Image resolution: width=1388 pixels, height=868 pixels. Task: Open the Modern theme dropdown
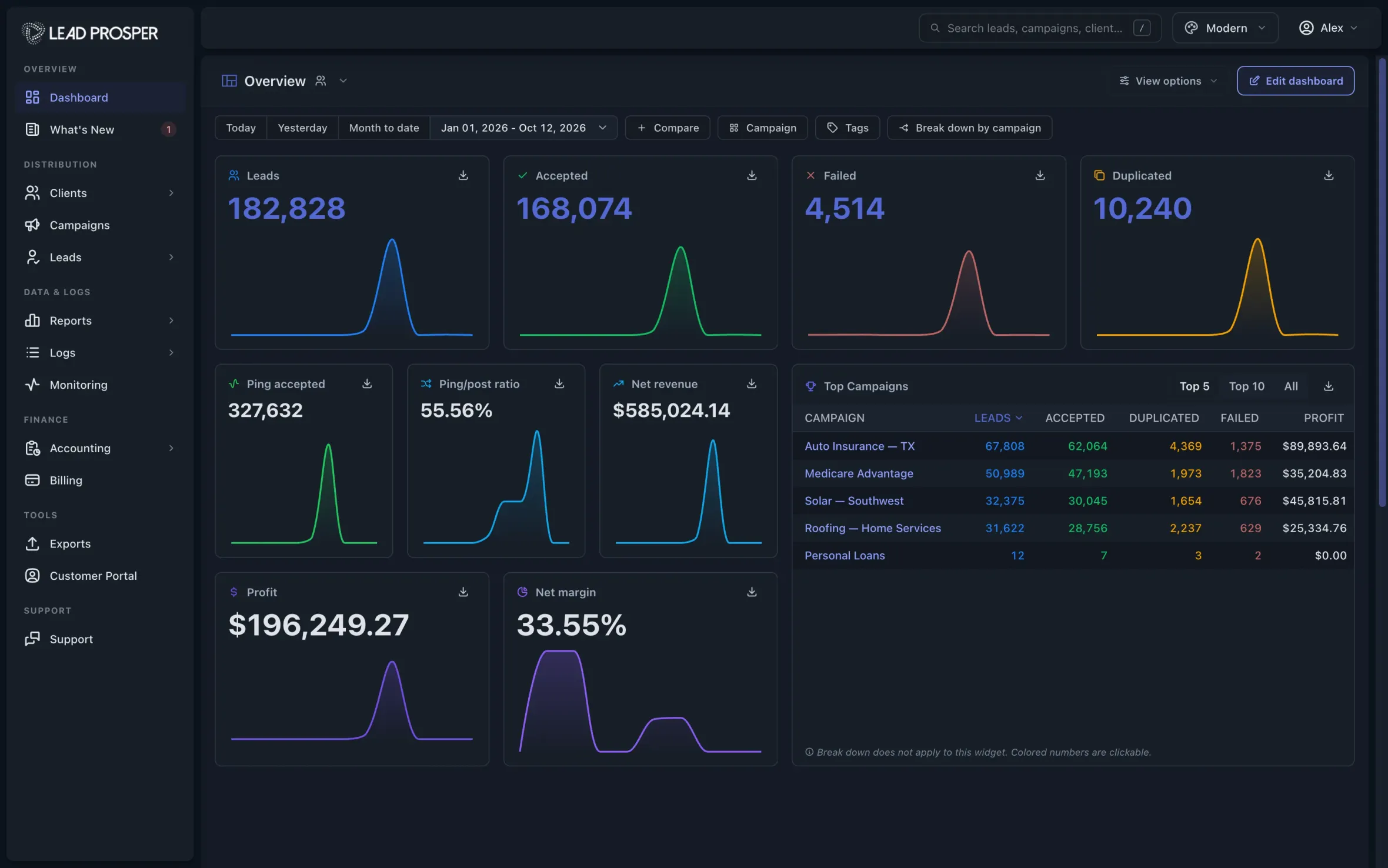tap(1225, 28)
